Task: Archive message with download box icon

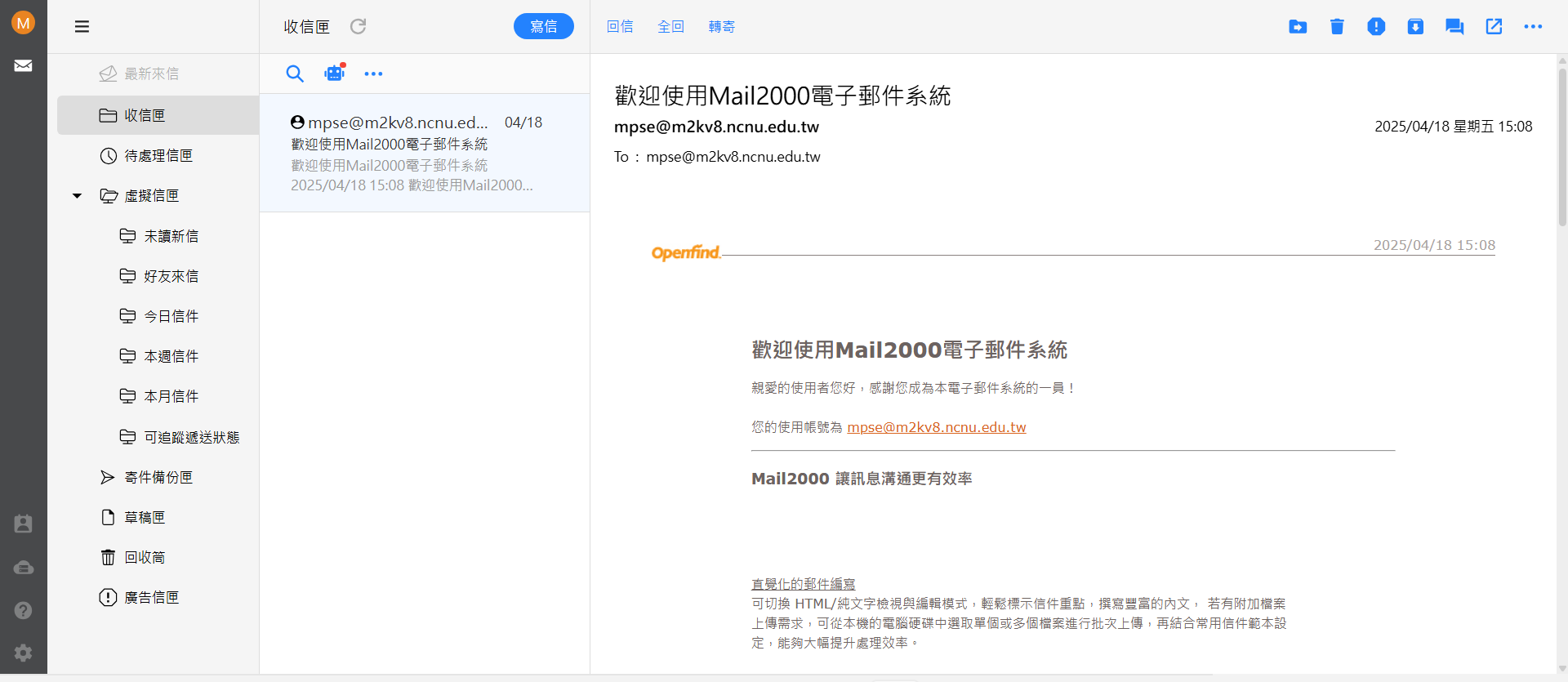Action: coord(1415,27)
